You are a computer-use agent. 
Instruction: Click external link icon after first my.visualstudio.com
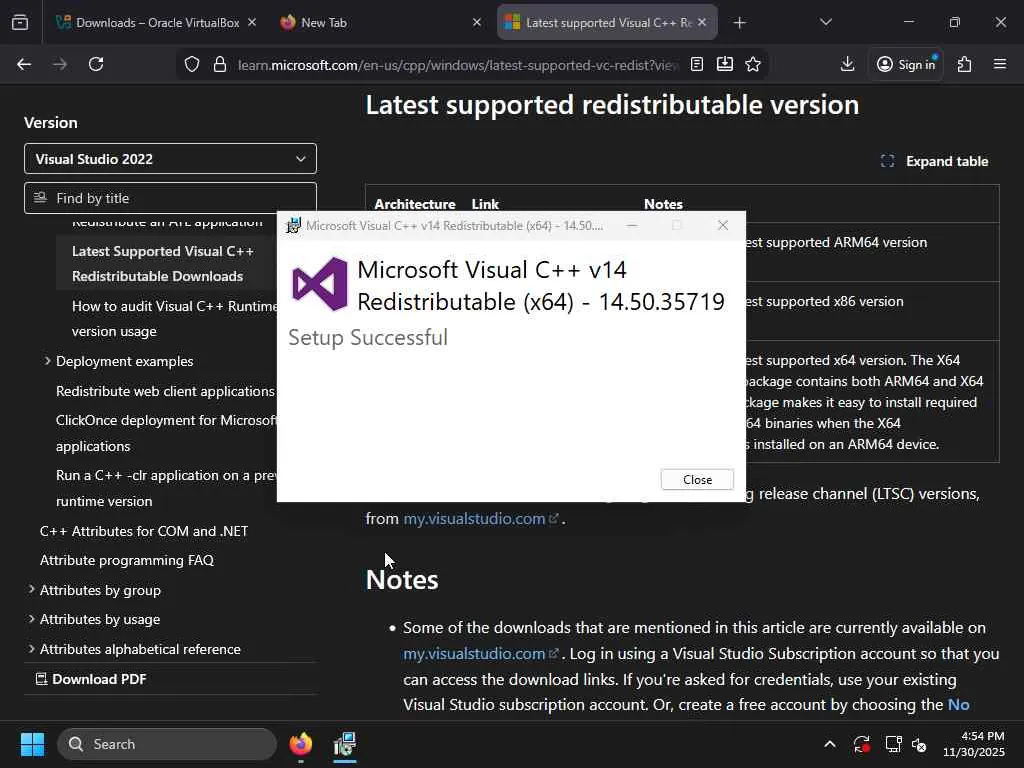pyautogui.click(x=554, y=519)
